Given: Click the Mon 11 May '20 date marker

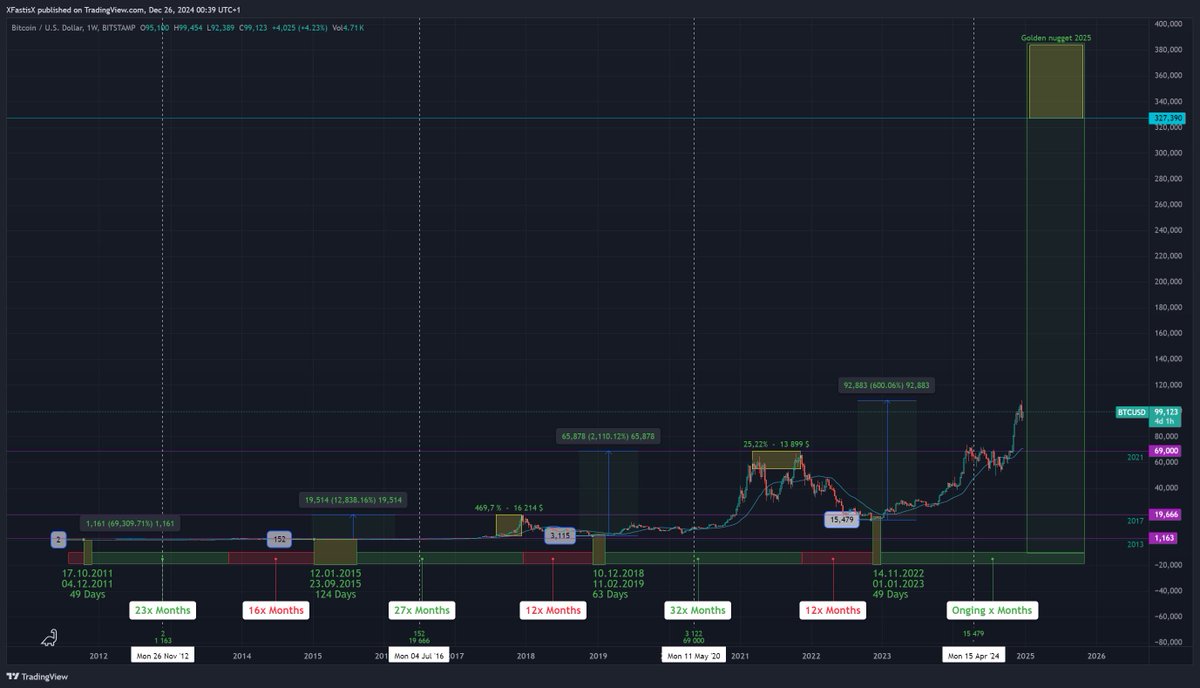Looking at the screenshot, I should pos(693,656).
